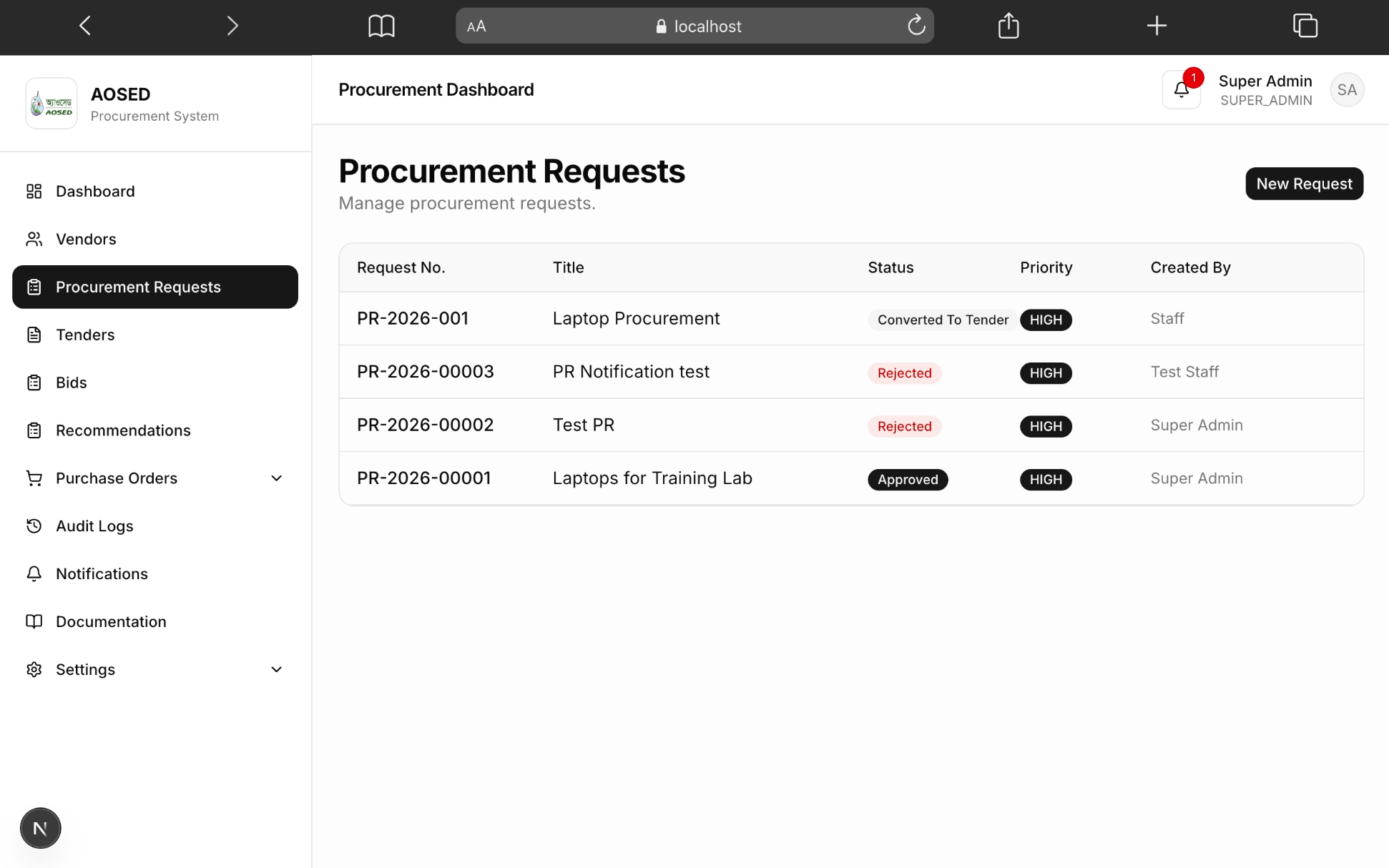The image size is (1389, 868).
Task: Open request PR-2026-00003
Action: point(426,372)
